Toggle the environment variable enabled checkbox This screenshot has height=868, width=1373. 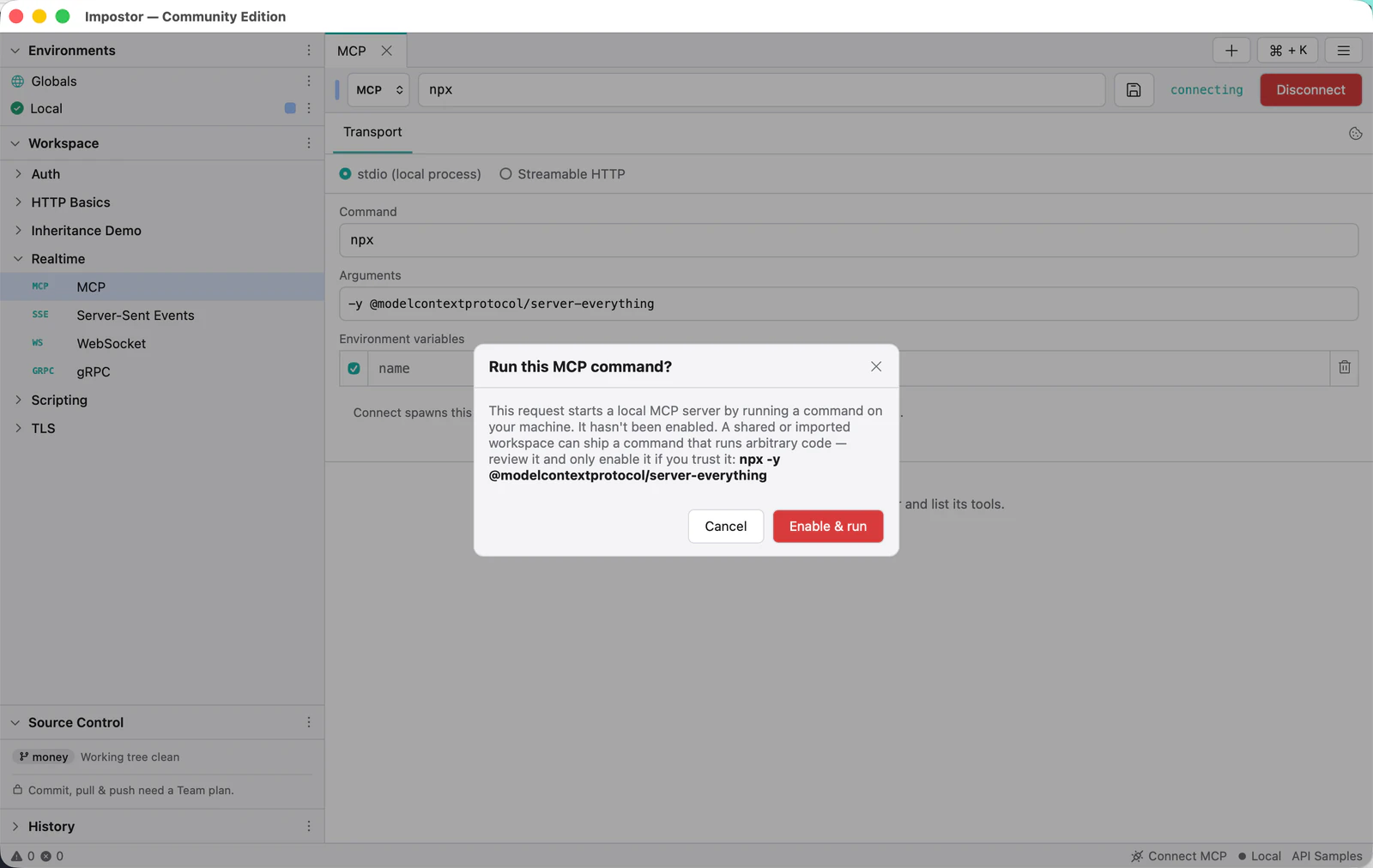pos(354,368)
